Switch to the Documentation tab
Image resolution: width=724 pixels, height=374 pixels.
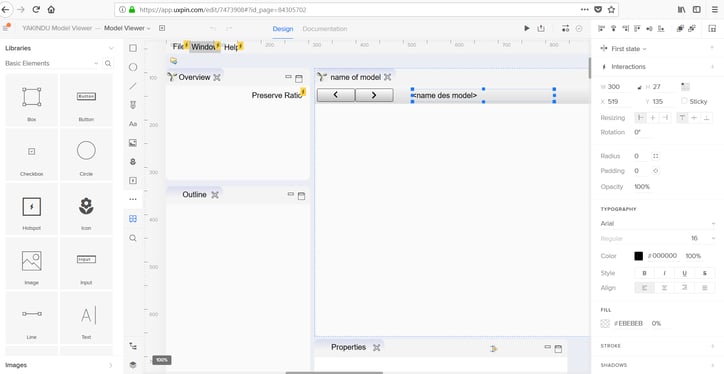[325, 29]
